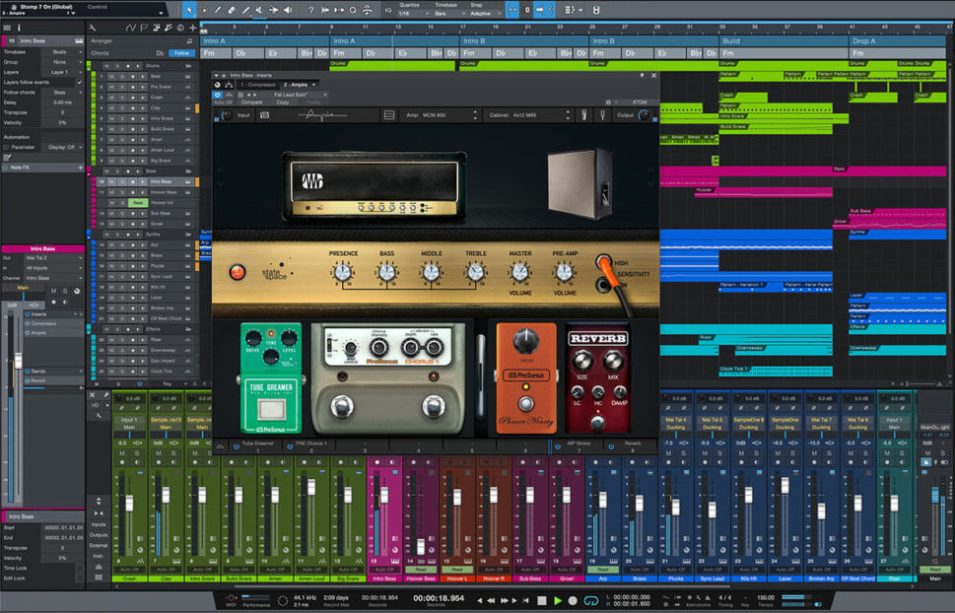
Task: Select the Paint tool
Action: (245, 10)
